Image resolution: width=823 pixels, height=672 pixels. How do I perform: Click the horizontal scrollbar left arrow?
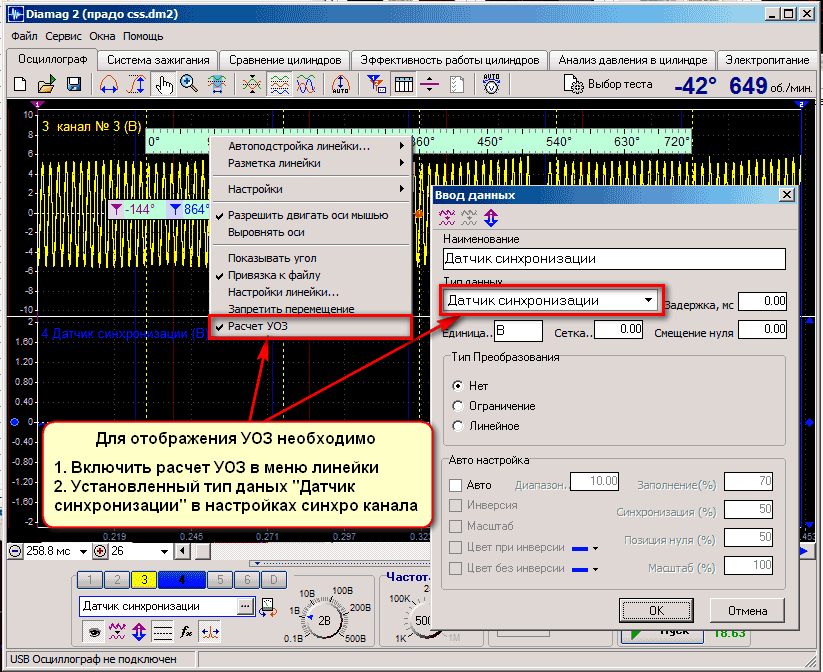click(x=182, y=551)
